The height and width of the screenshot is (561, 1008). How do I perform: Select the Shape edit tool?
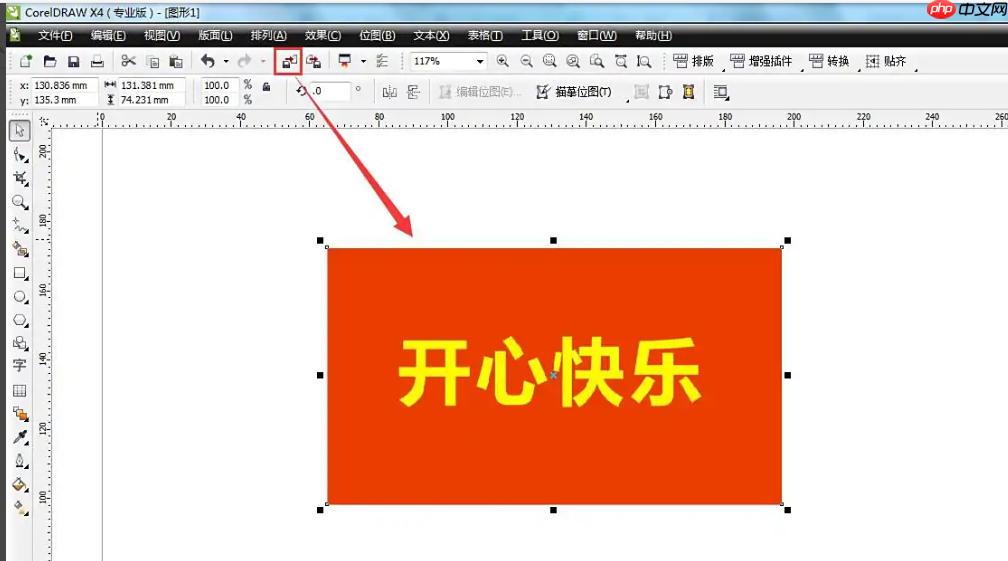pos(20,154)
